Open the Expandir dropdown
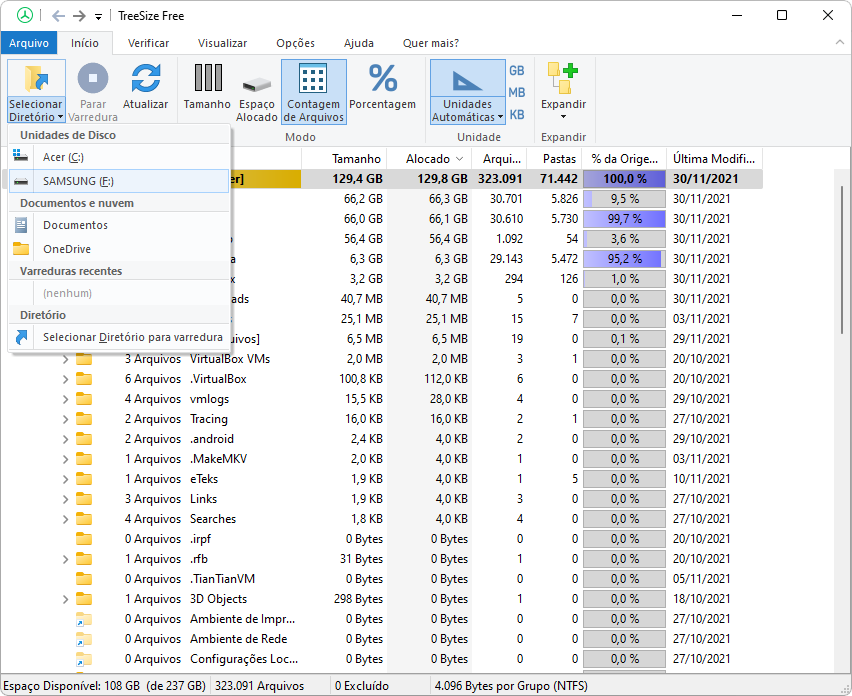The height and width of the screenshot is (696, 852). click(x=563, y=117)
